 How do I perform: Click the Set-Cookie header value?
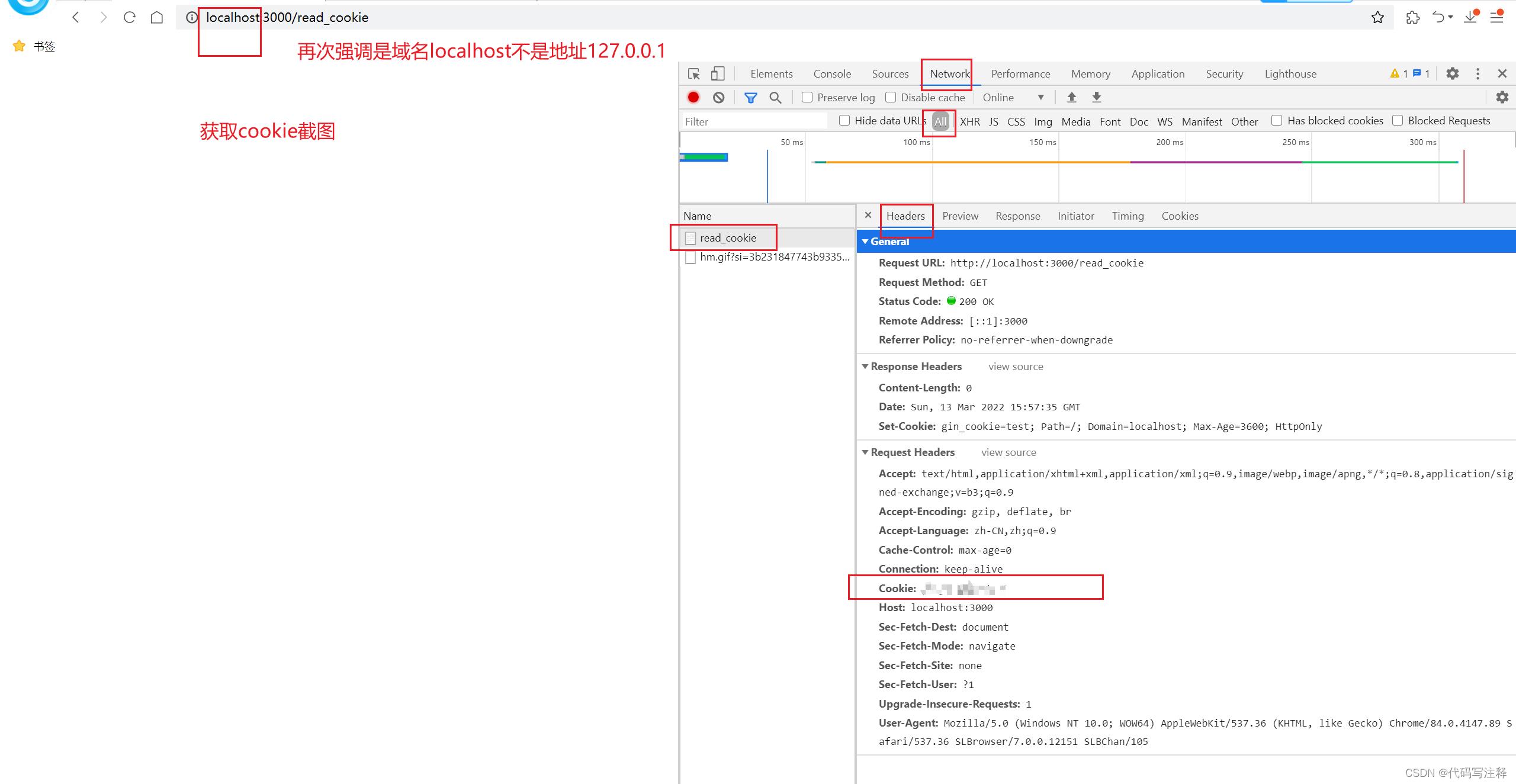point(1131,426)
